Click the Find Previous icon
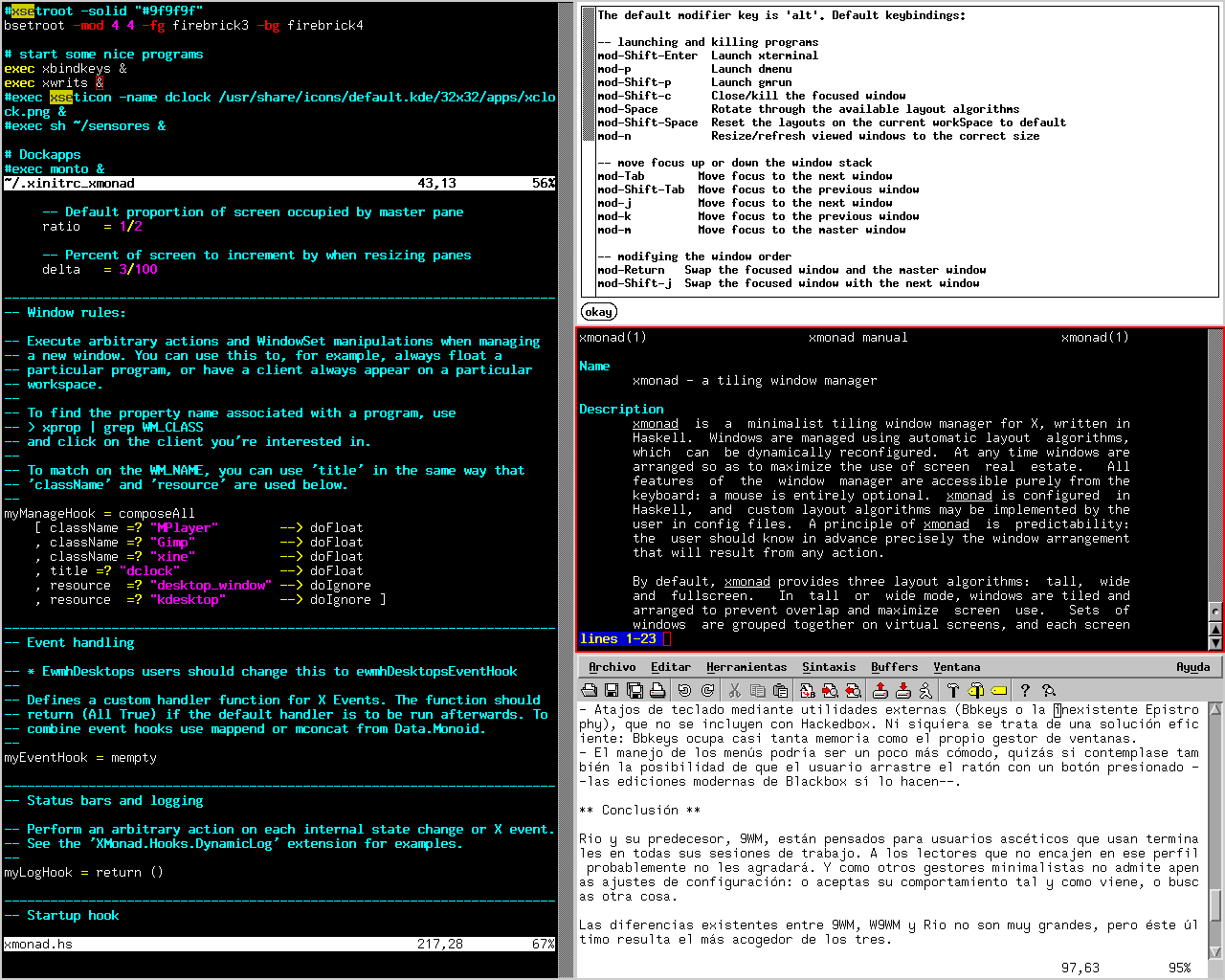1225x980 pixels. pos(853,690)
